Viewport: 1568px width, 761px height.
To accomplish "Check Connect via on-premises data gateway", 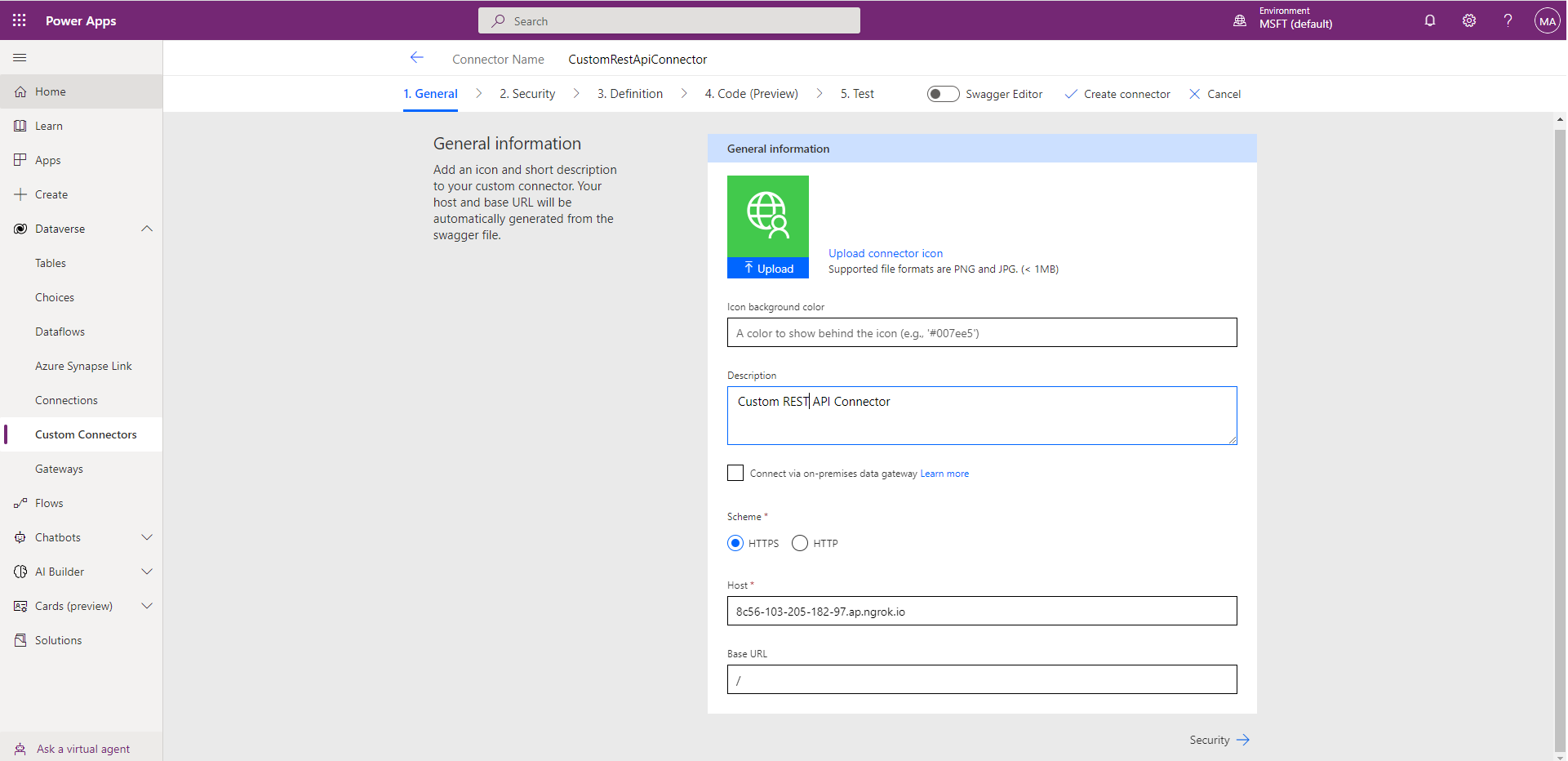I will click(735, 474).
